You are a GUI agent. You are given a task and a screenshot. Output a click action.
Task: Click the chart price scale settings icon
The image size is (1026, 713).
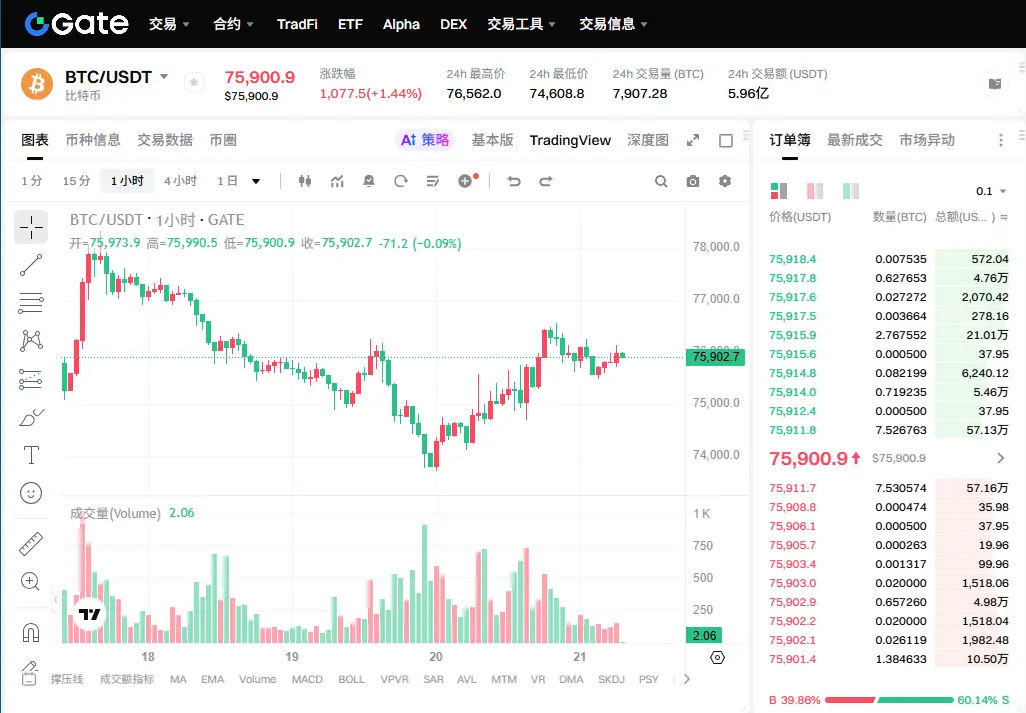pos(717,657)
